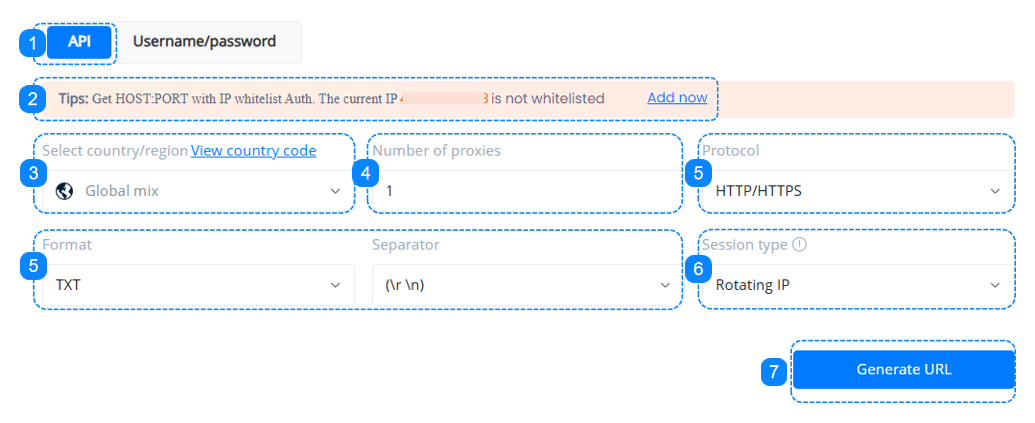Open the HTTP/HTTPS protocol dropdown
The width and height of the screenshot is (1035, 423).
[857, 191]
